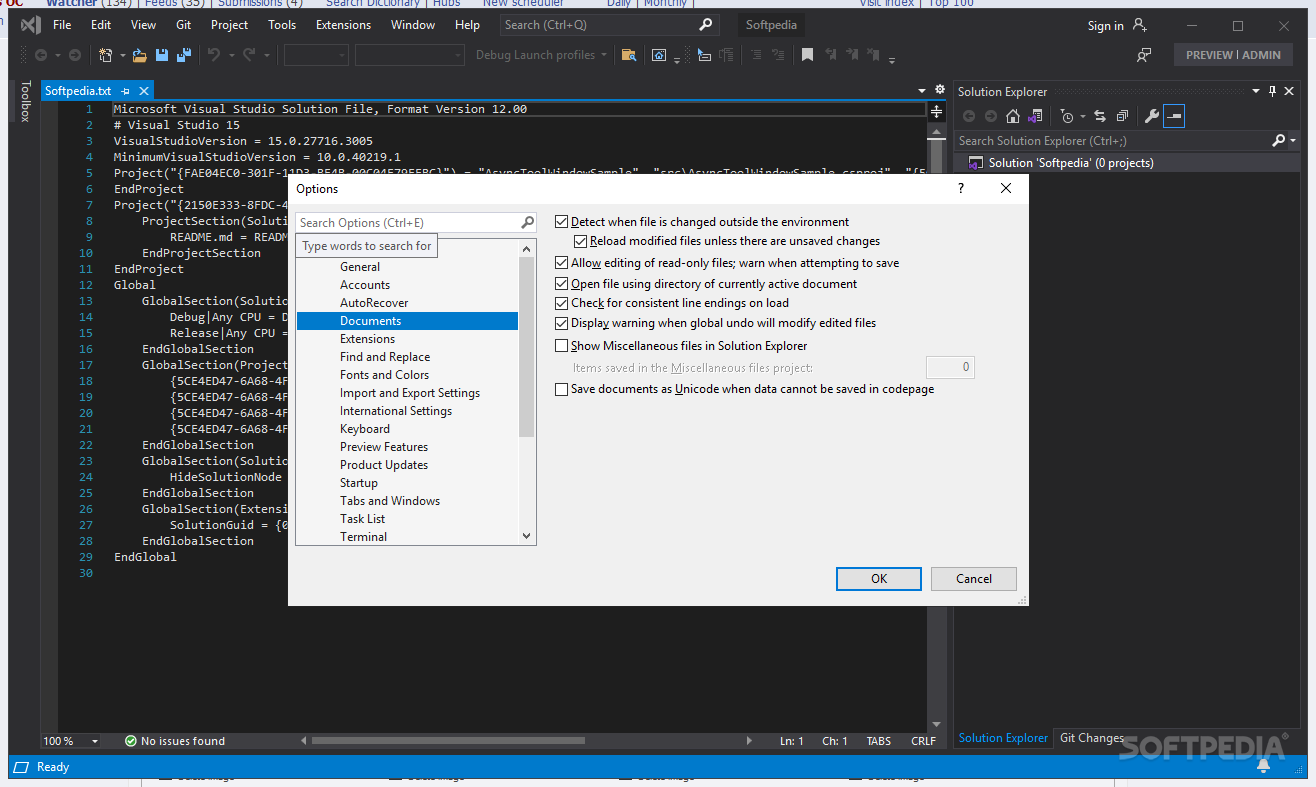Enable Save documents as Unicode checkbox
Viewport: 1316px width, 787px height.
[561, 389]
